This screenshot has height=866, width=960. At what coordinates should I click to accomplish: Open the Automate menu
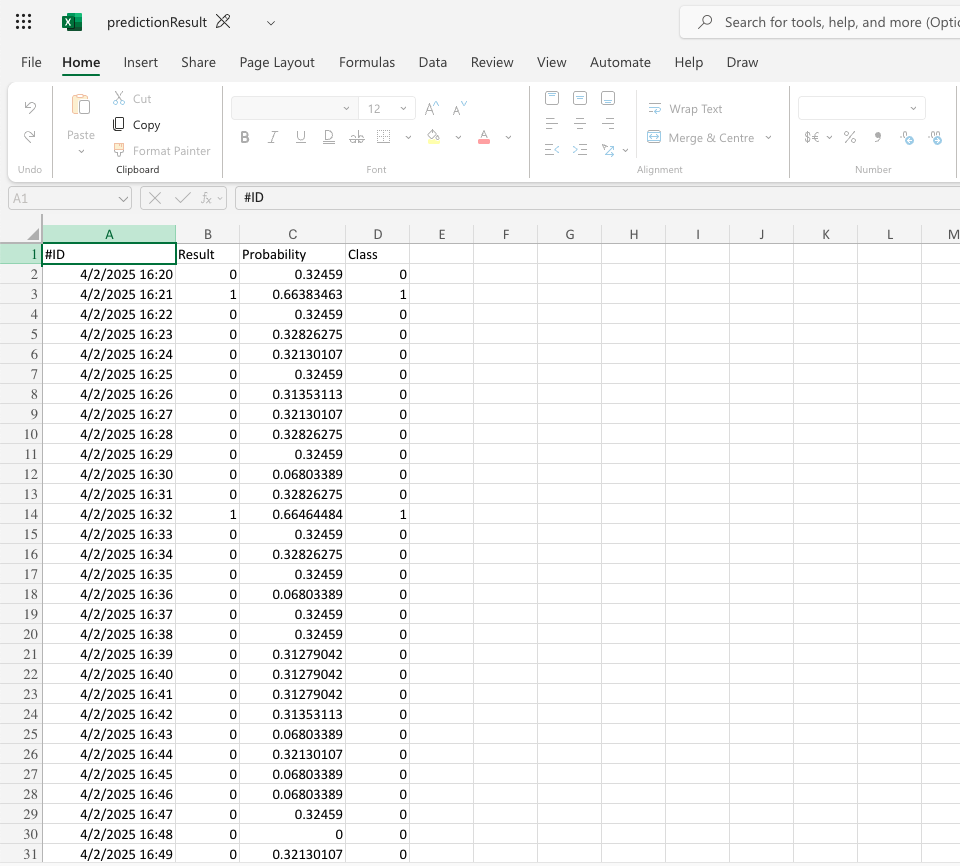620,62
